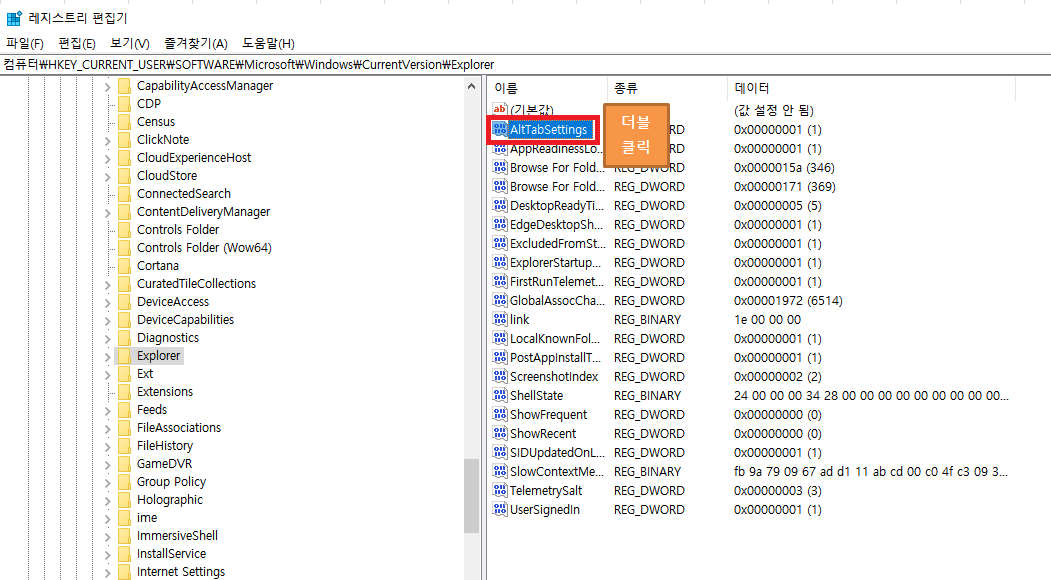Expand the CloudExperienceHost key
Screen dimensions: 1051x580
(108, 158)
